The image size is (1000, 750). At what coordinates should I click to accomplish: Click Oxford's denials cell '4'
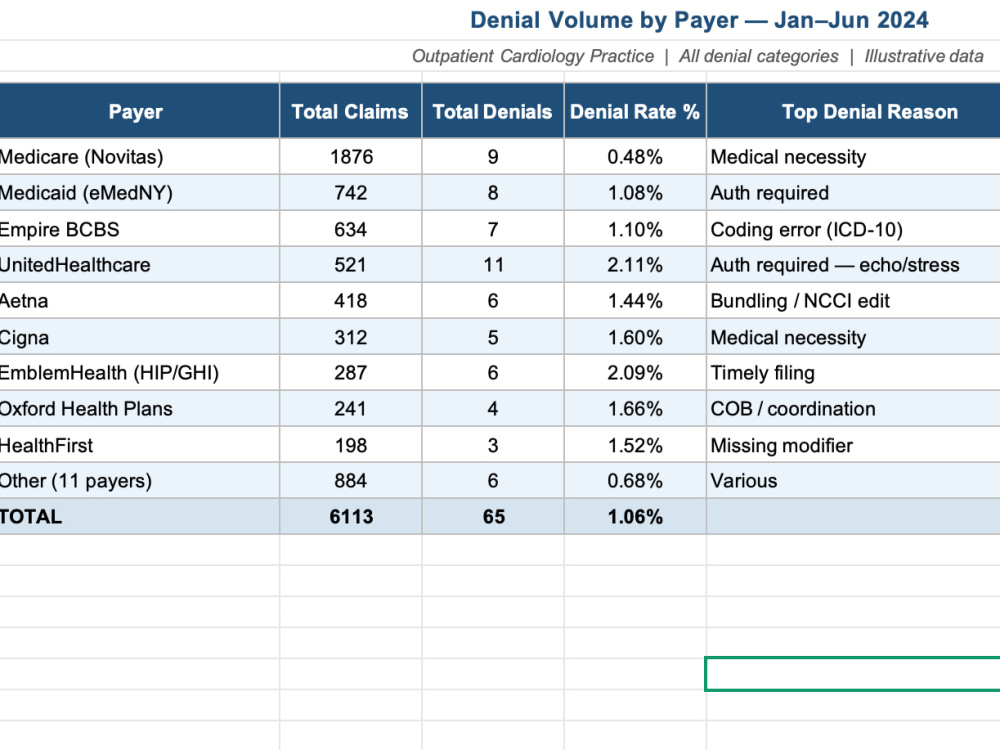coord(492,408)
